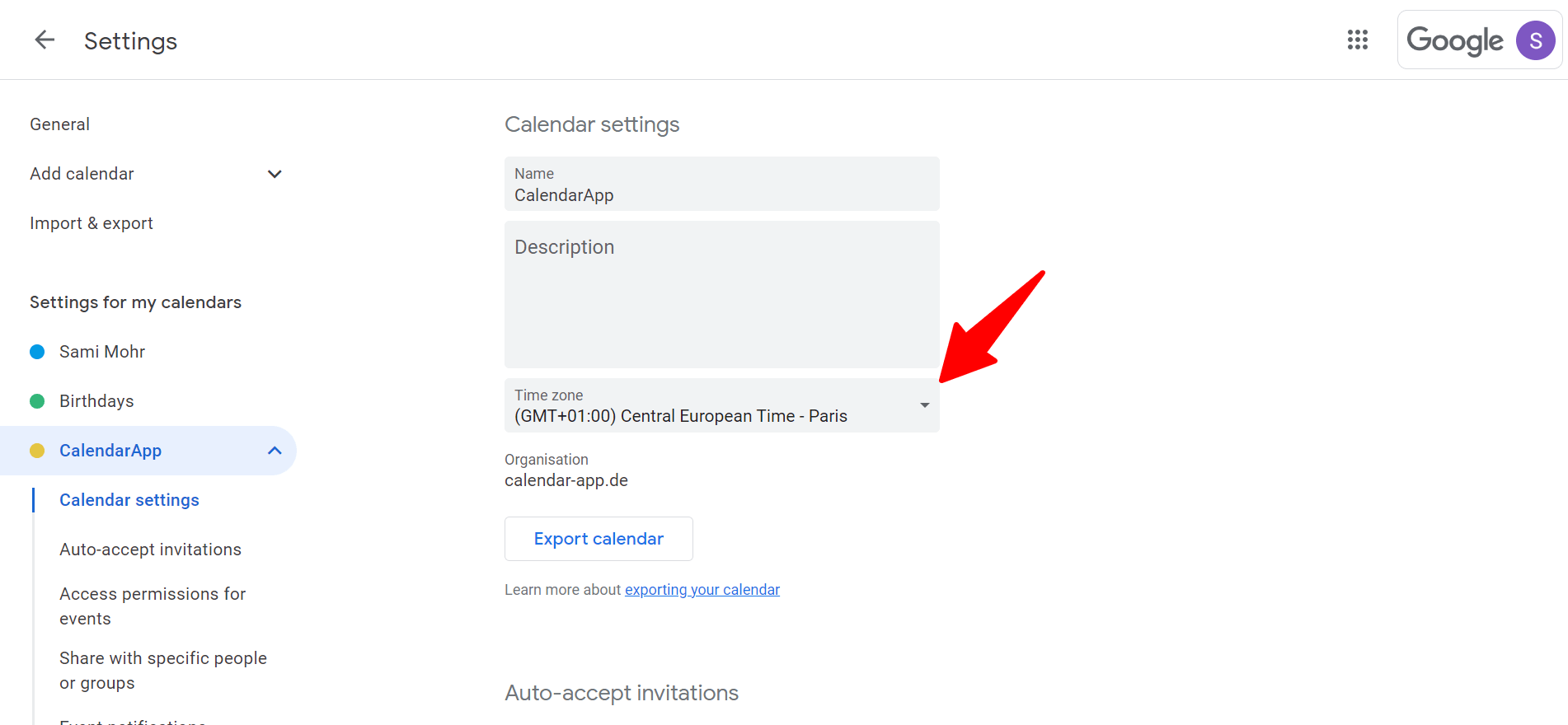Viewport: 1568px width, 725px height.
Task: Open the Time zone dropdown
Action: tap(924, 405)
